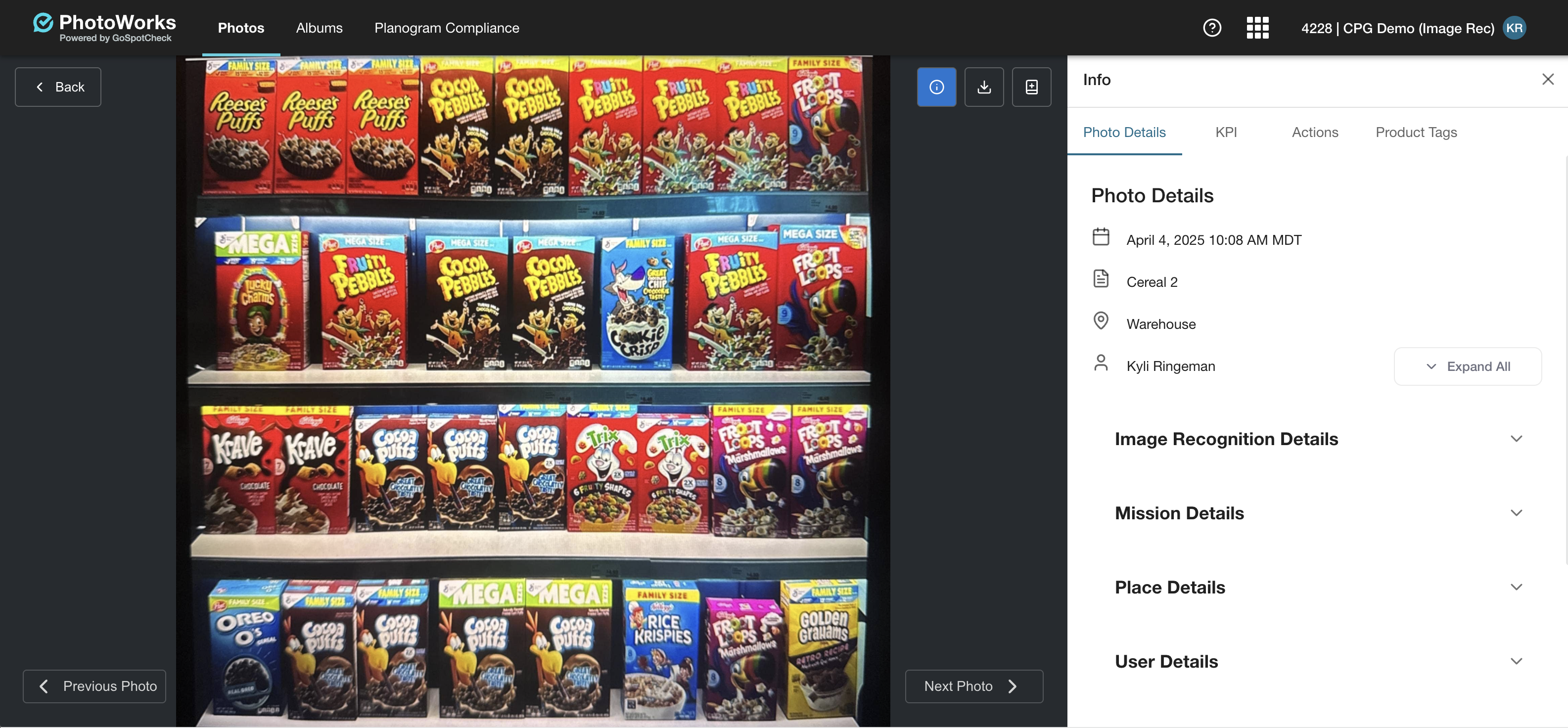The width and height of the screenshot is (1568, 728).
Task: Click the Warehouse location pin icon
Action: (1101, 320)
